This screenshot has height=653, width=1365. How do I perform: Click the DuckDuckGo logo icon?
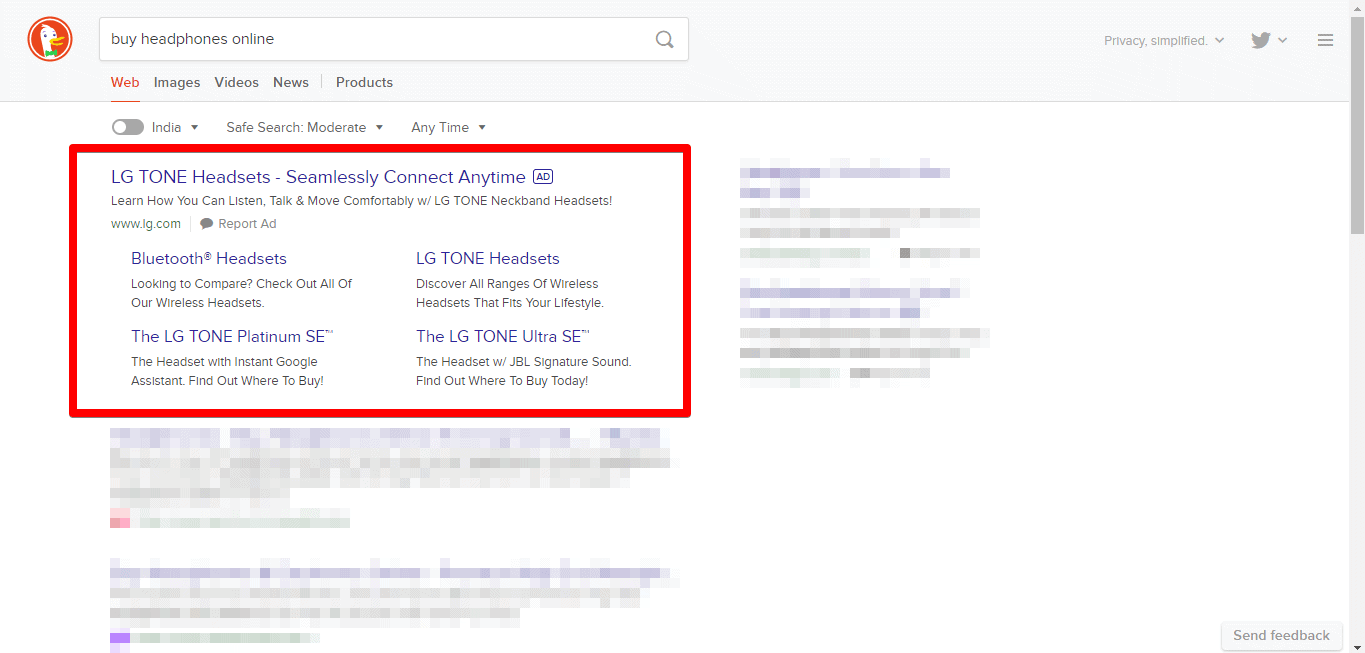pos(50,40)
